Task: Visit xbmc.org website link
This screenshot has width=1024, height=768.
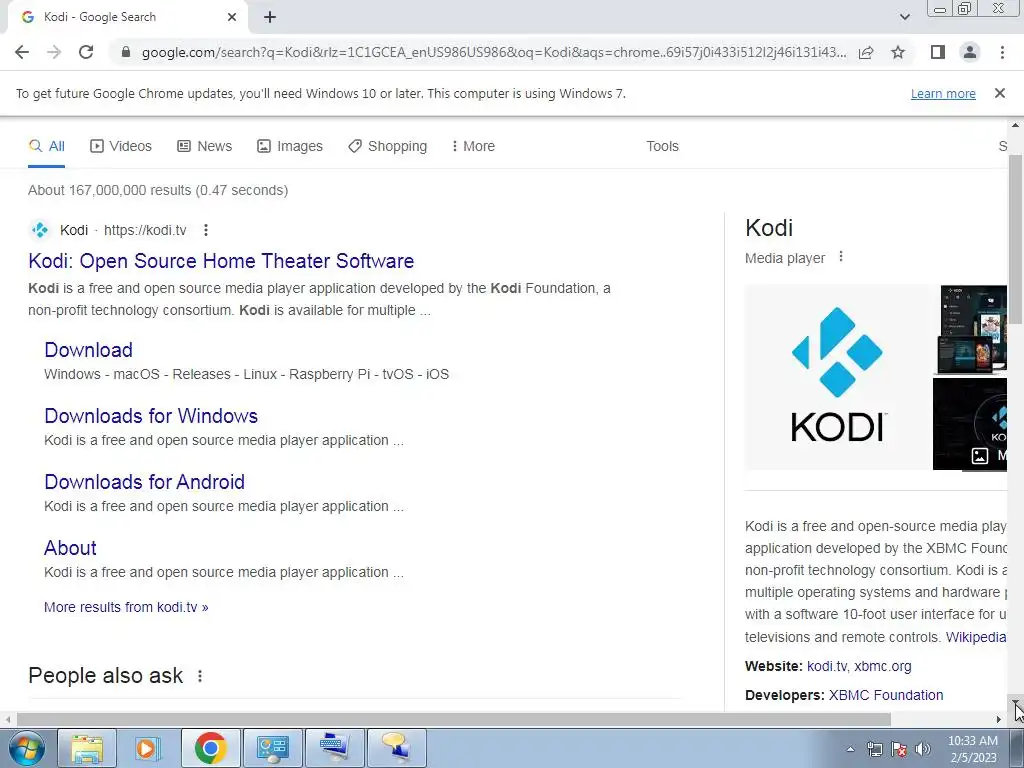Action: (883, 666)
